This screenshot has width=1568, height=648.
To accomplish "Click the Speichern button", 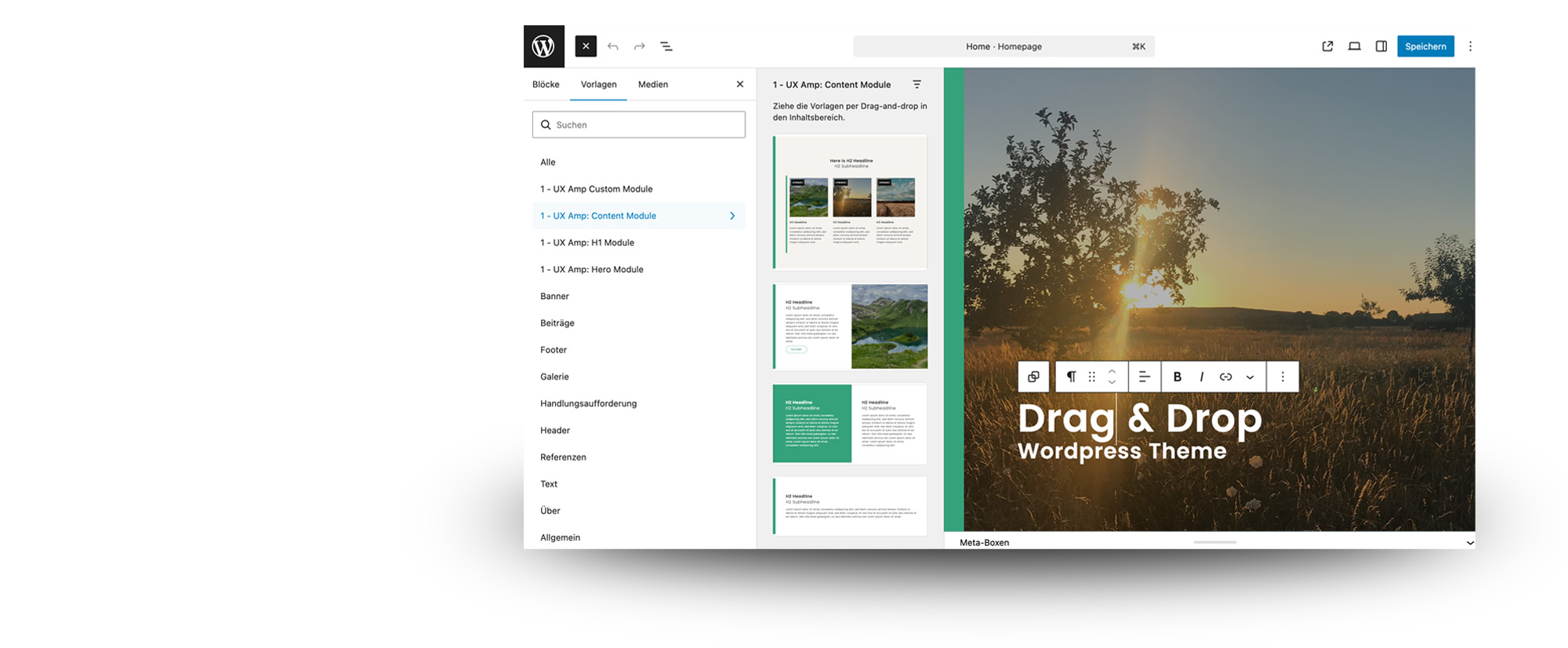I will 1425,46.
